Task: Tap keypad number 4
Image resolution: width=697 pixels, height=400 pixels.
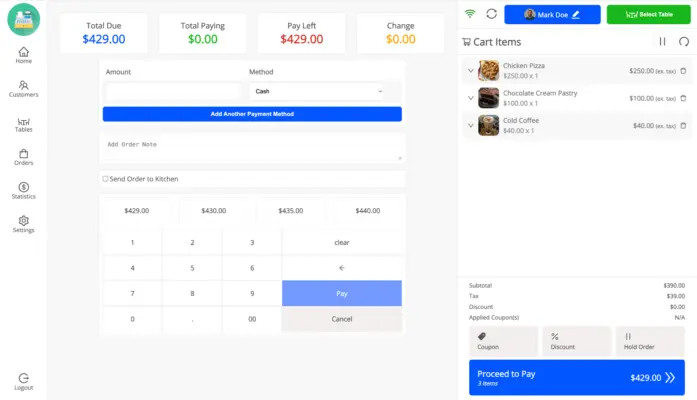Action: tap(132, 268)
